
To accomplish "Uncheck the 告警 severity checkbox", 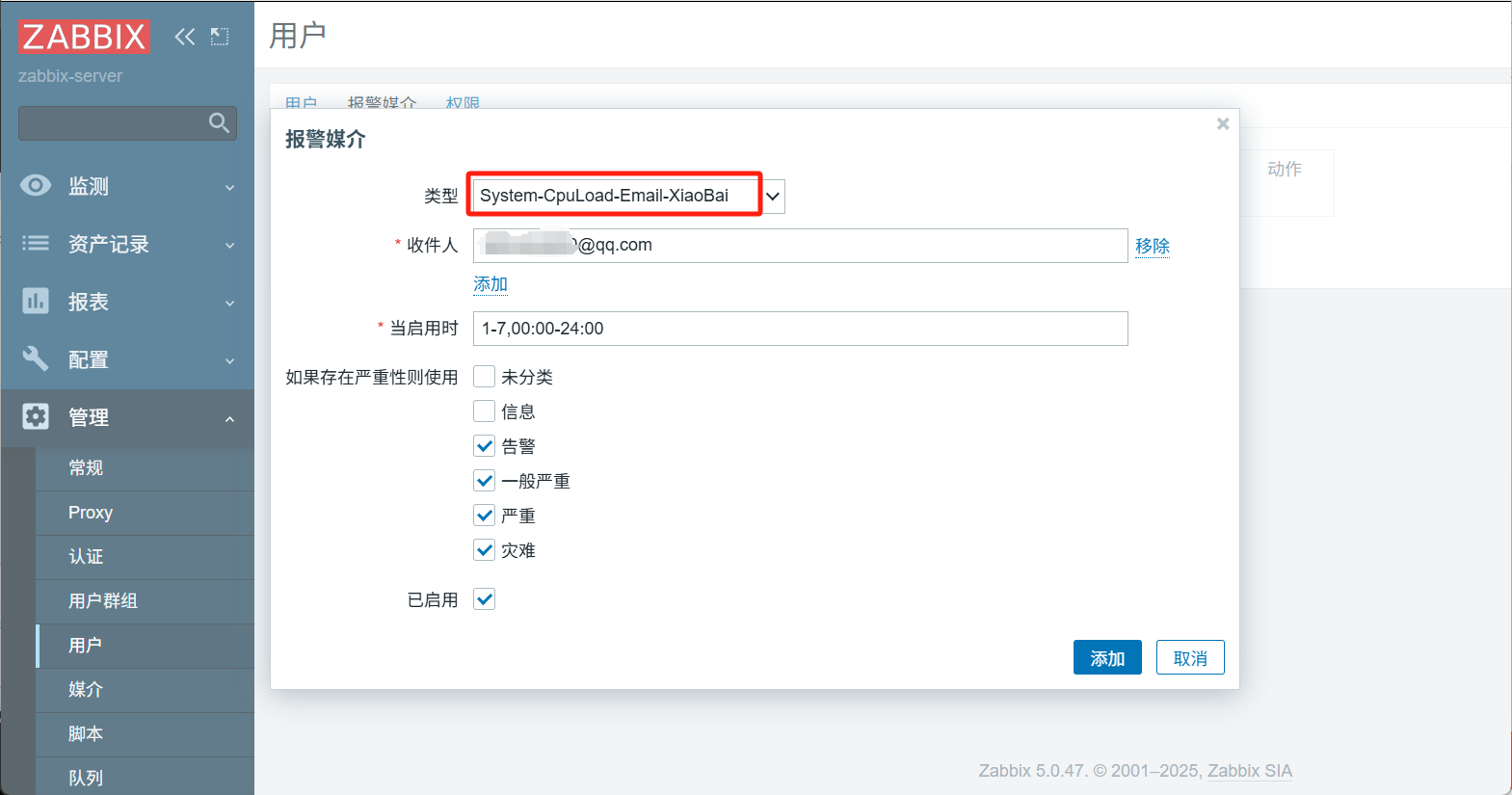I will 484,446.
